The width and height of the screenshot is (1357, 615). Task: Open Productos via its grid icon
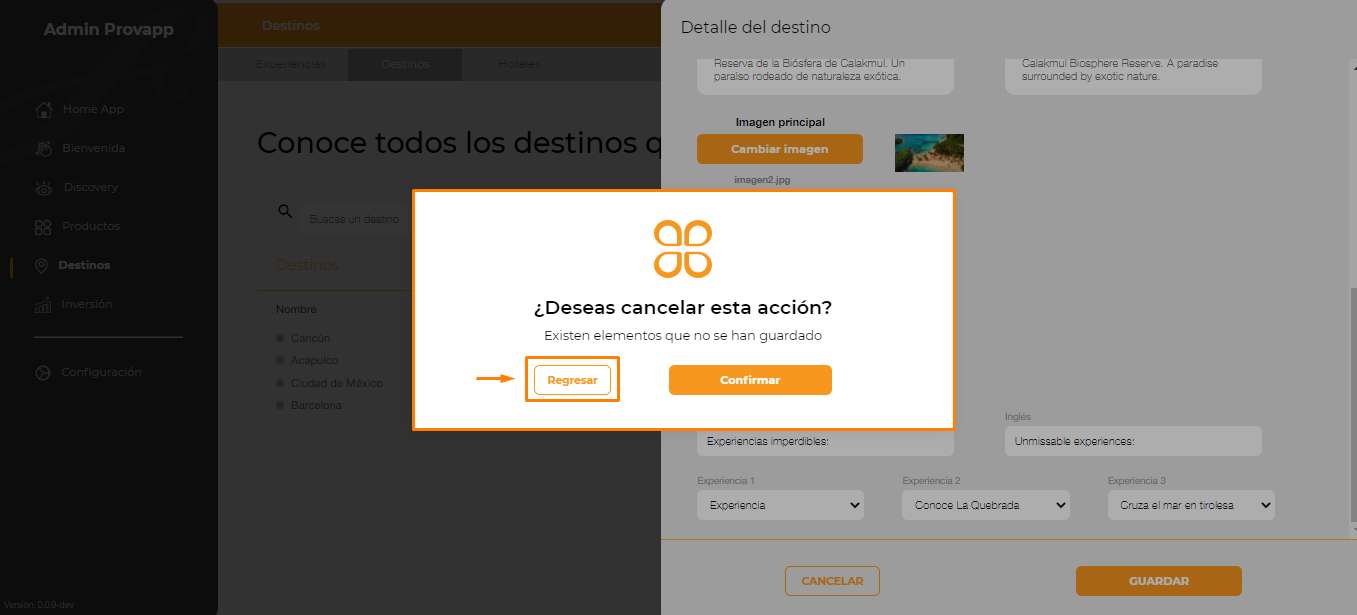click(x=43, y=227)
